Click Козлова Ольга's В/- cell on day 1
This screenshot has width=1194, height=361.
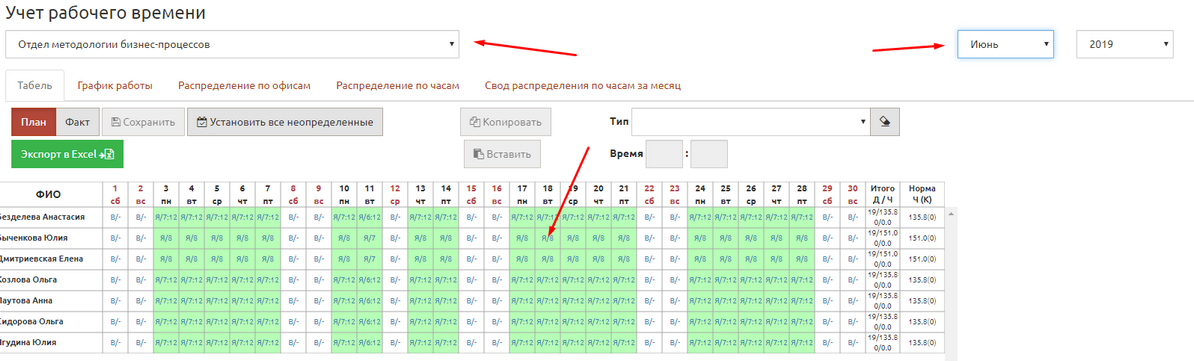[115, 280]
